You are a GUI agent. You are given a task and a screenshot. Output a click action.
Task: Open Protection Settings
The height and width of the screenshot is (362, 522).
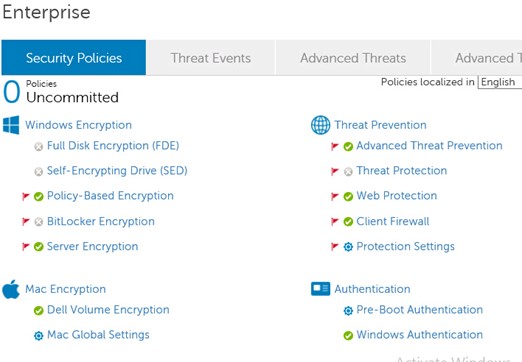(x=405, y=246)
